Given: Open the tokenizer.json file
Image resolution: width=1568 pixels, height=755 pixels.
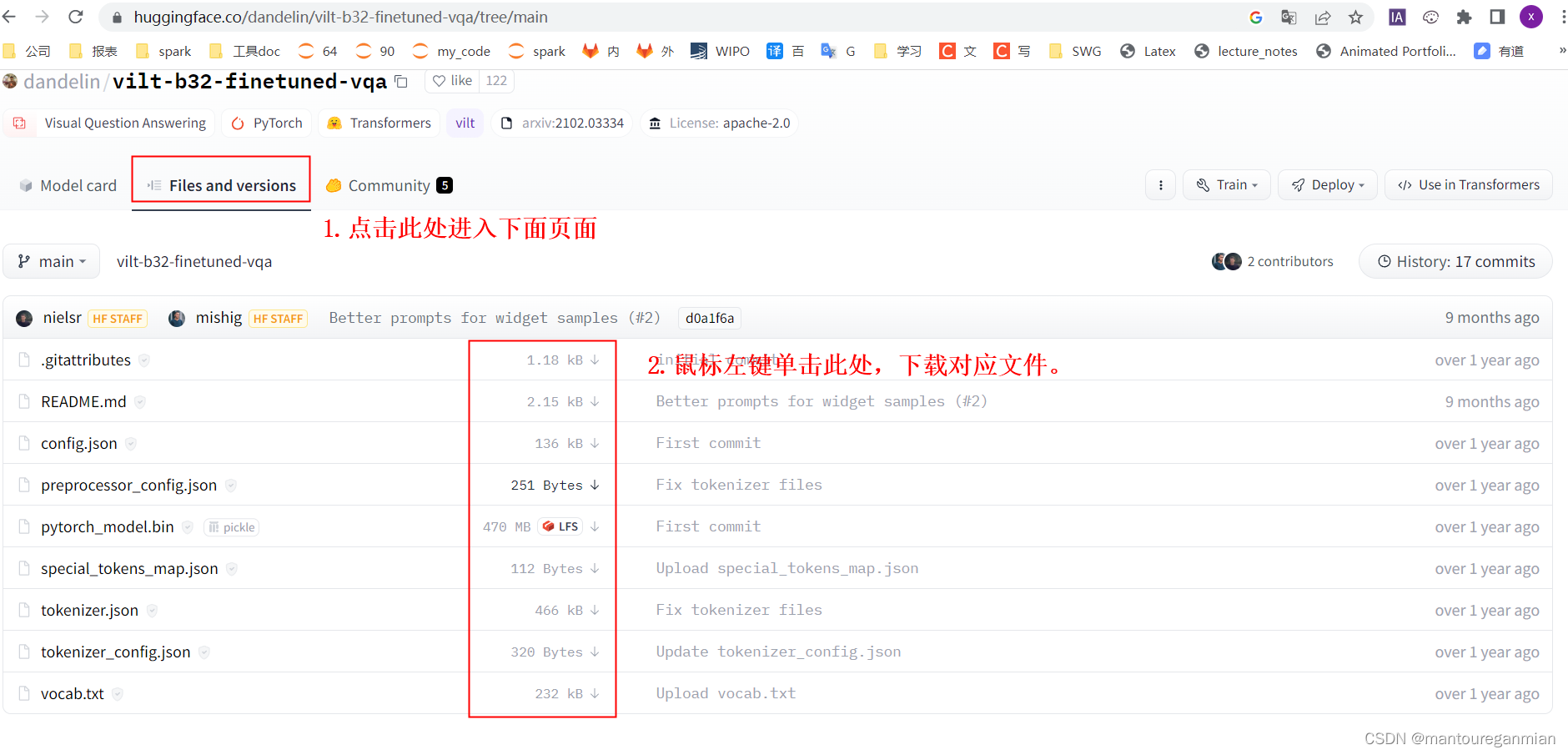Looking at the screenshot, I should (x=89, y=610).
